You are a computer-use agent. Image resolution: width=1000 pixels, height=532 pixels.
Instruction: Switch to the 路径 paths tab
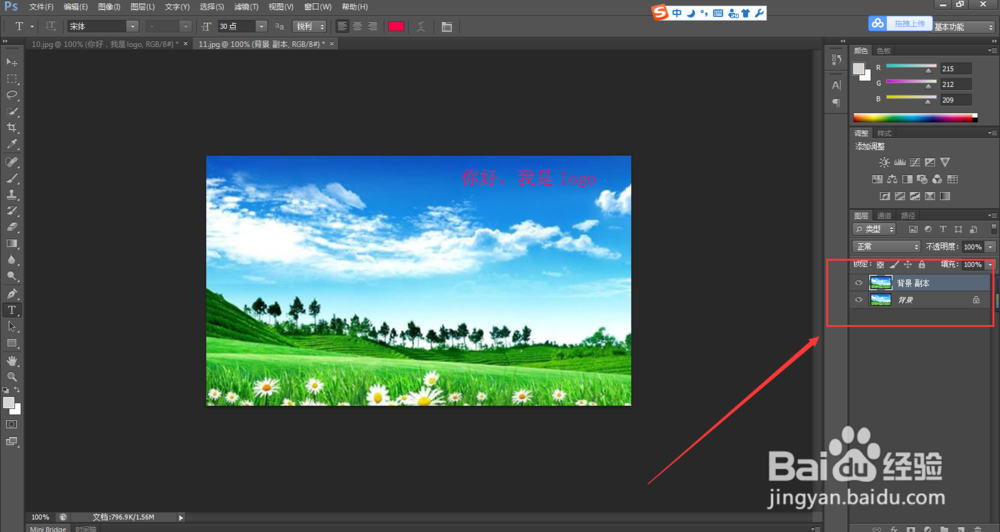(908, 216)
